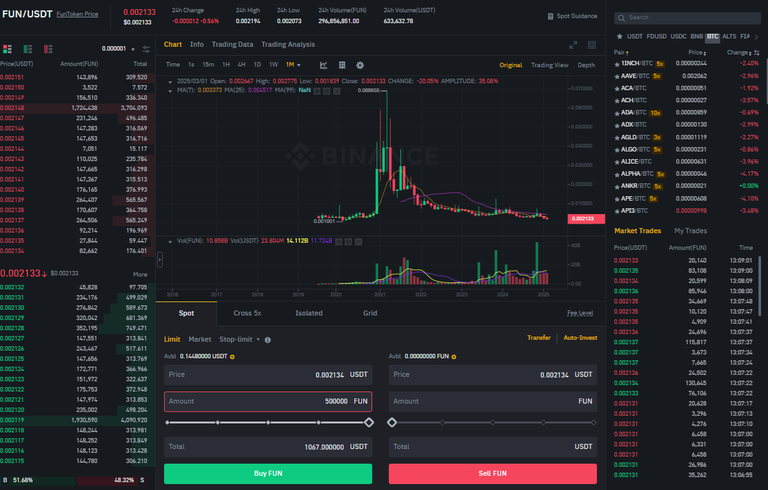Viewport: 768px width, 490px height.
Task: Select Limit order type
Action: click(x=172, y=339)
